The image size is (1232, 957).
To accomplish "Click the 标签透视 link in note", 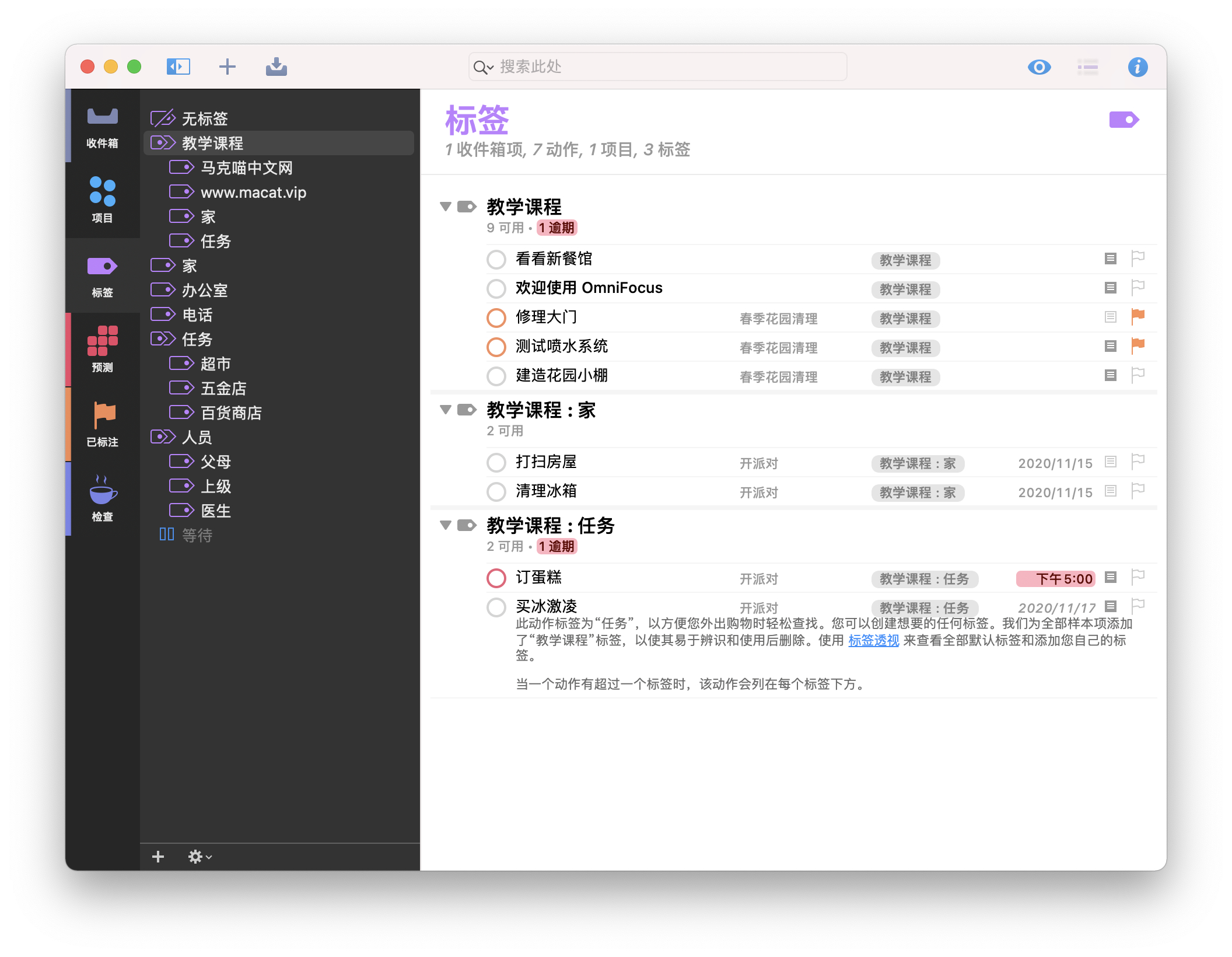I will pos(873,640).
